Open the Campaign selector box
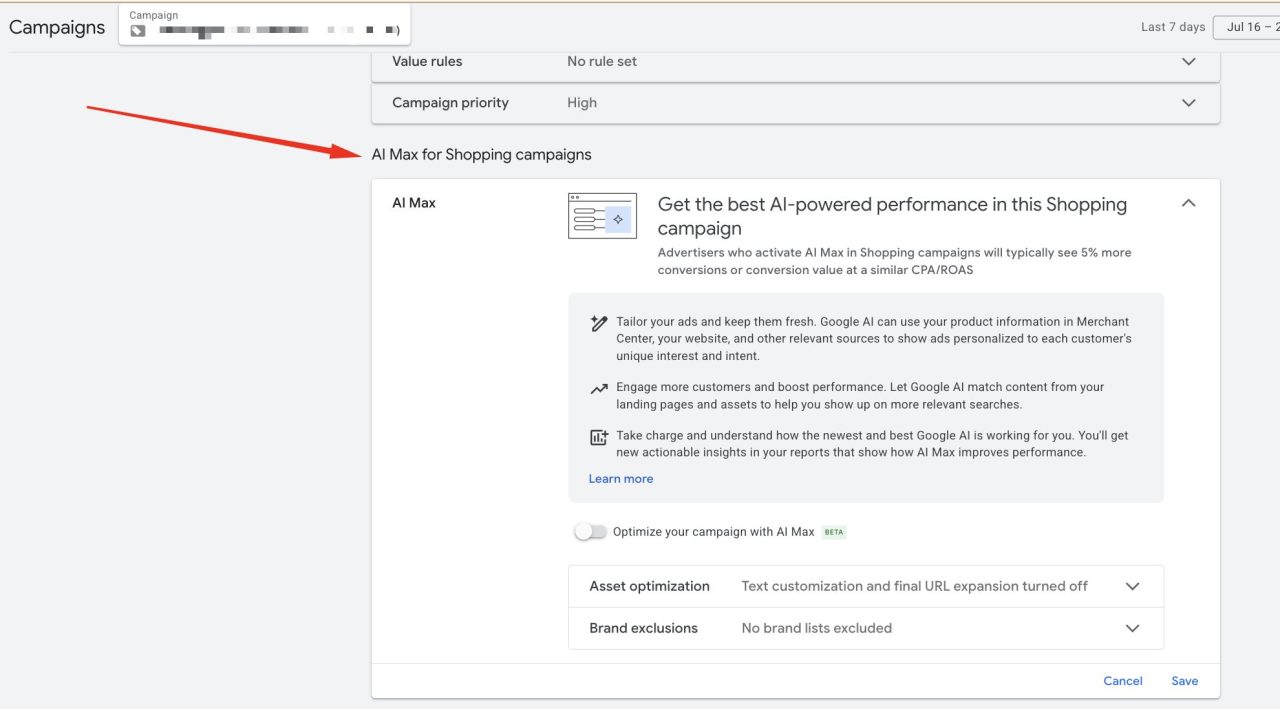This screenshot has height=709, width=1280. coord(264,24)
